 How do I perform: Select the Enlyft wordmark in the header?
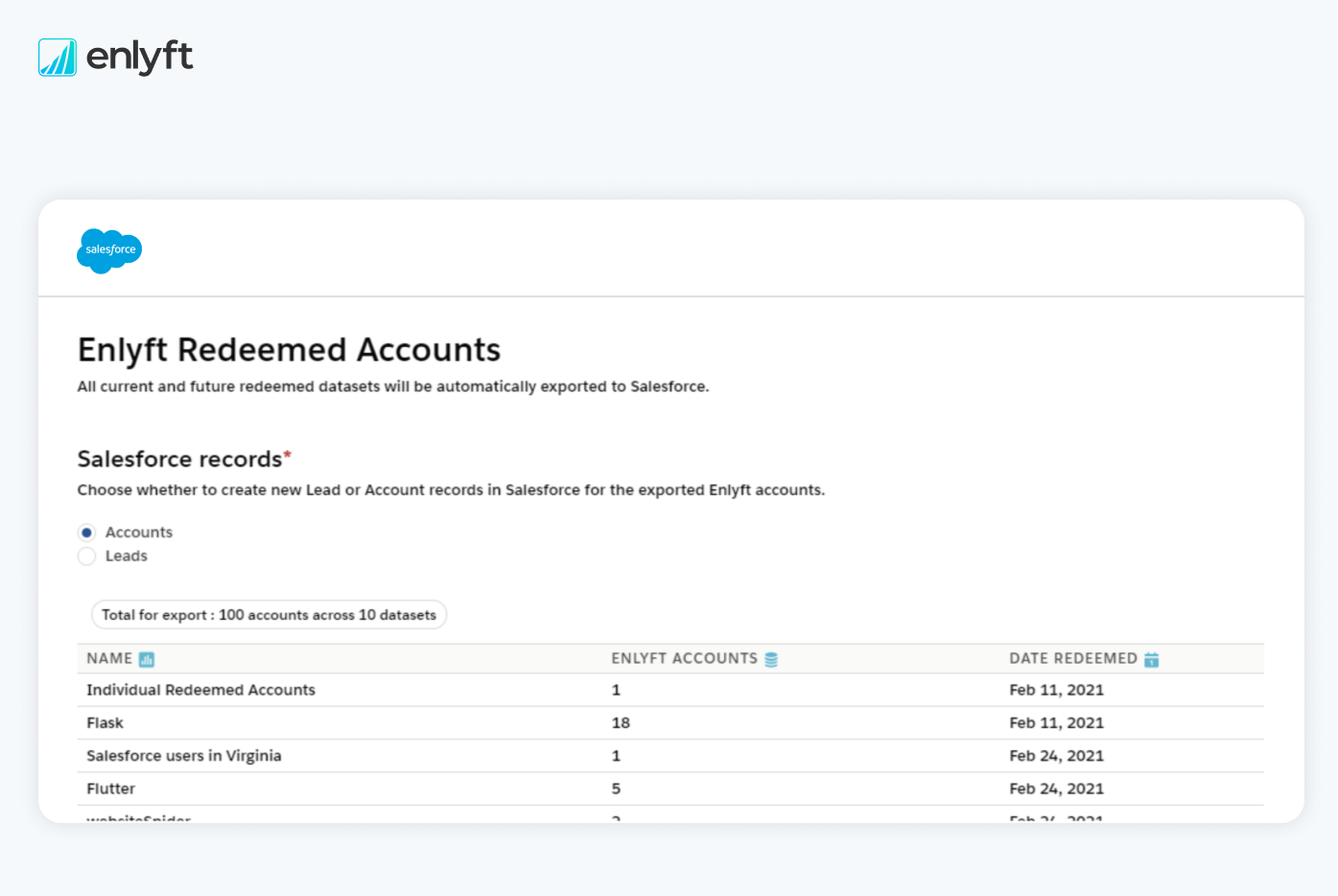pos(140,58)
